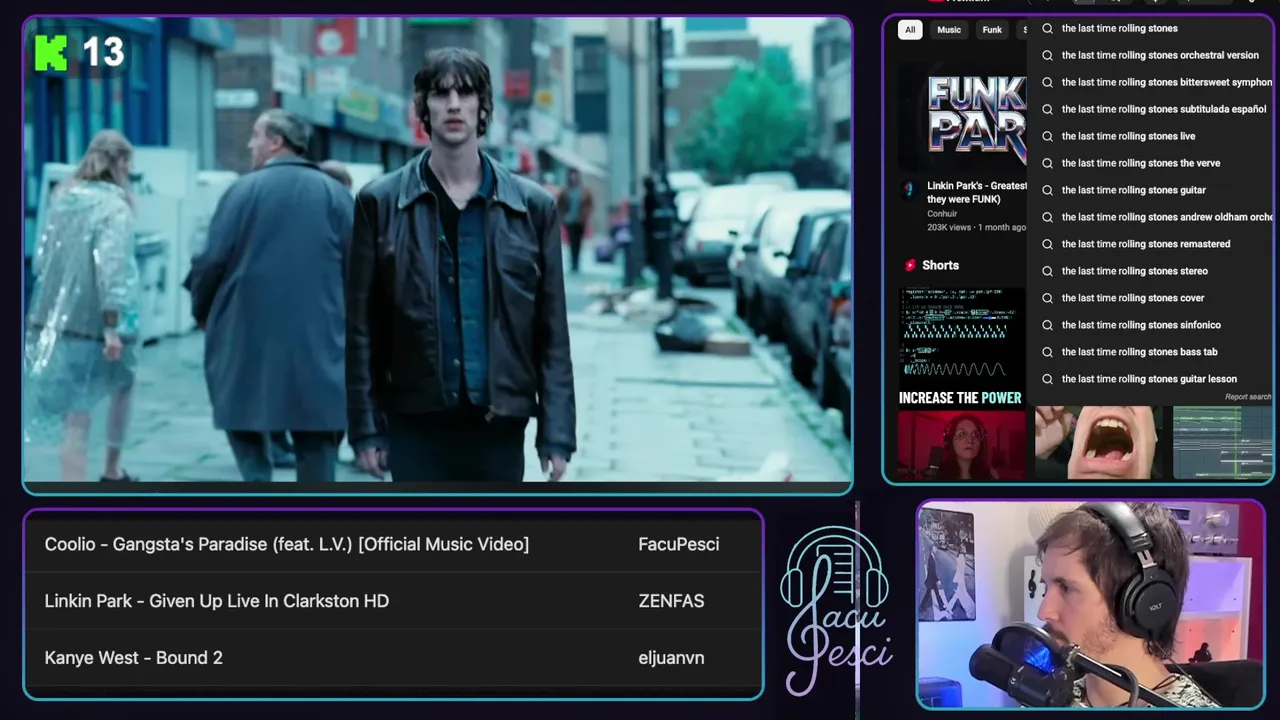1280x720 pixels.
Task: Open the DAW screen short thumbnail
Action: pyautogui.click(x=1222, y=442)
